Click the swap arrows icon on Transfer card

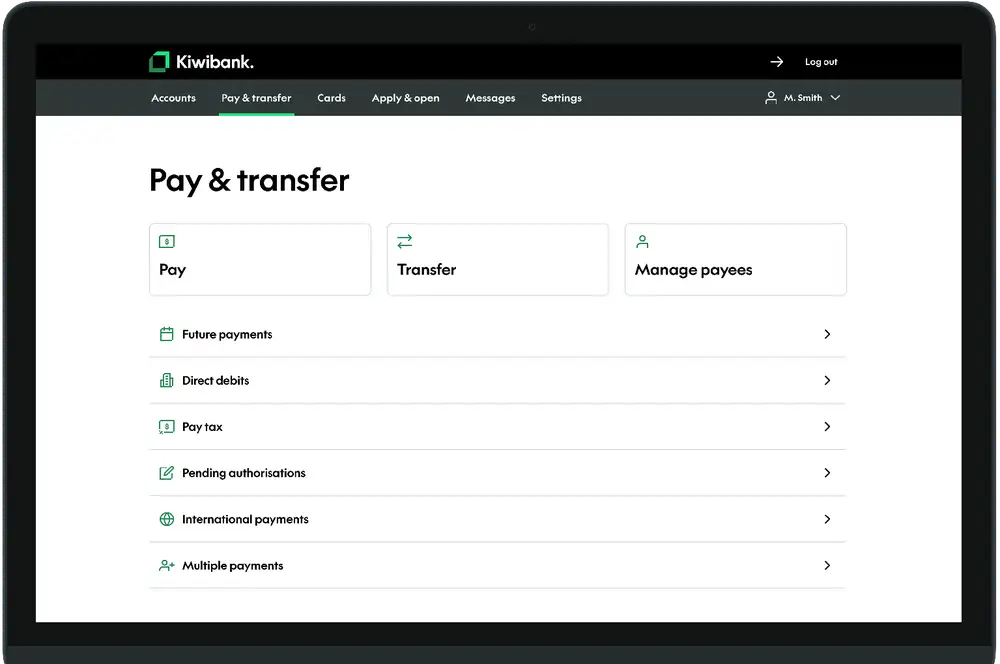point(404,242)
